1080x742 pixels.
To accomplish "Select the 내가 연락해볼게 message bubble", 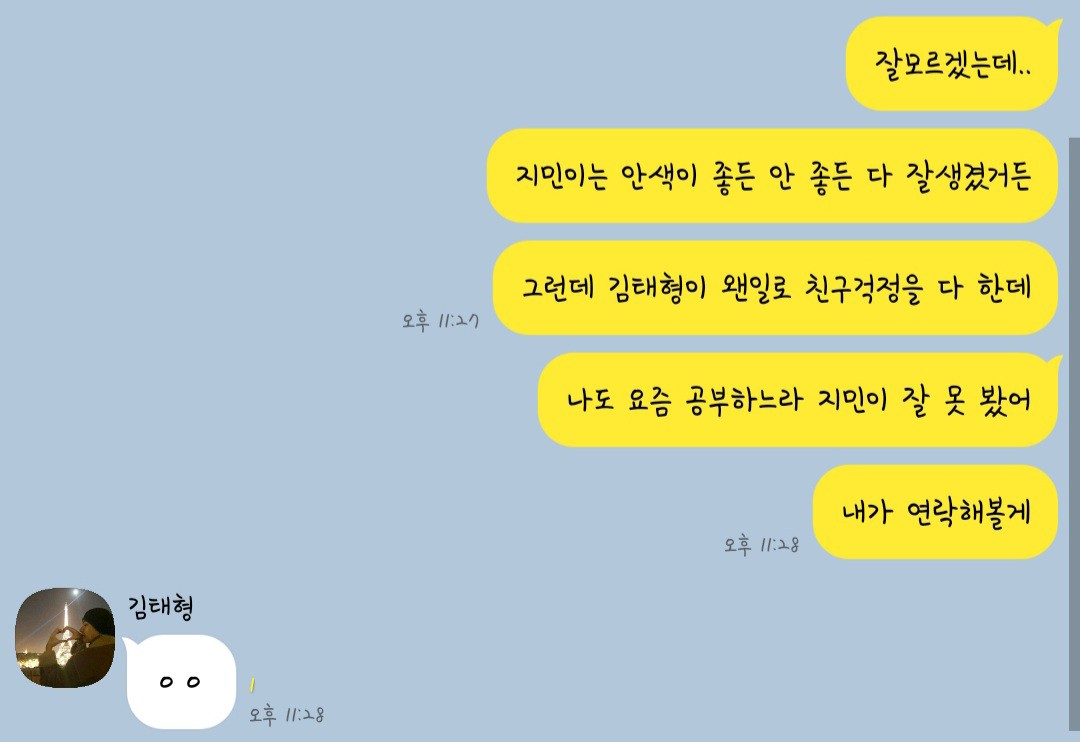I will click(935, 512).
